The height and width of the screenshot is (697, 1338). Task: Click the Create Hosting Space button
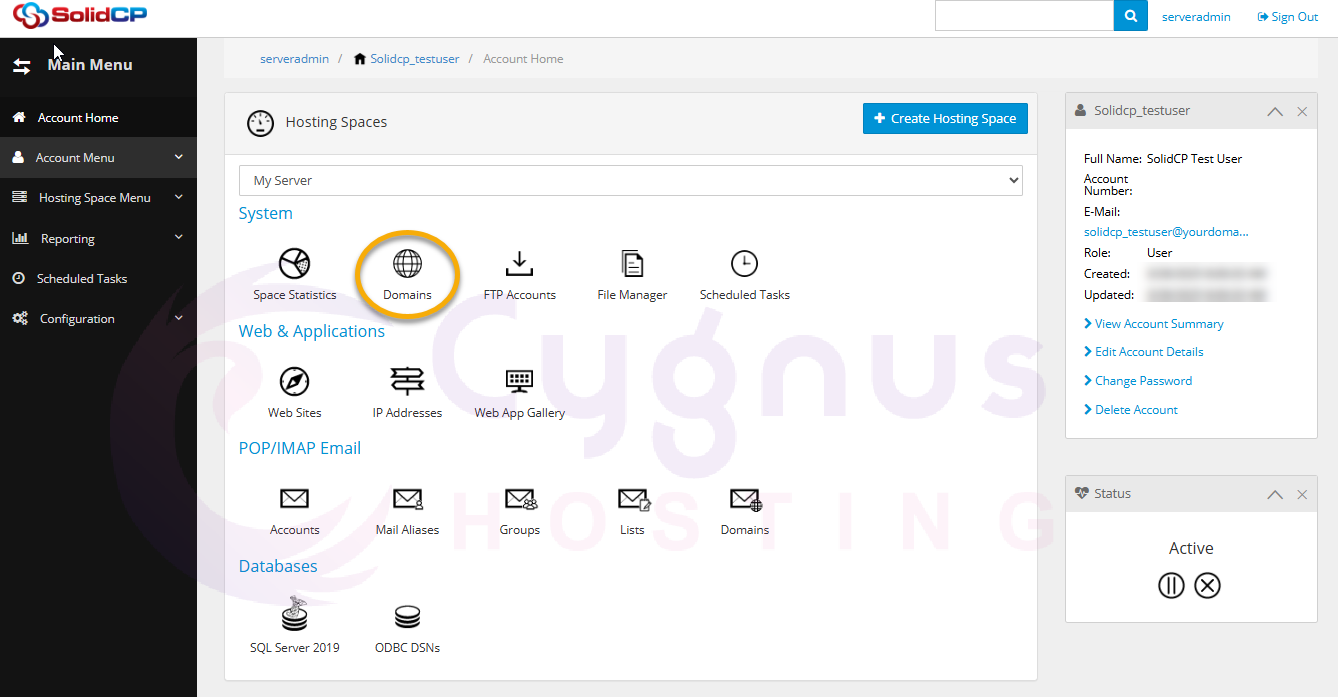point(944,118)
